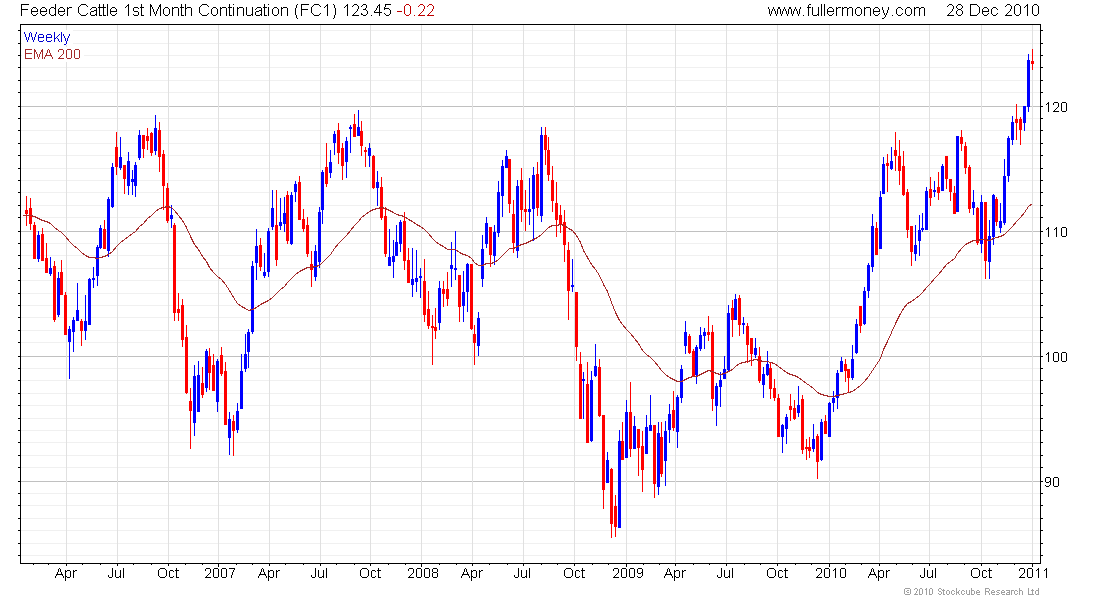
Task: Click the "Oct" label just before 2009
Action: [x=574, y=573]
